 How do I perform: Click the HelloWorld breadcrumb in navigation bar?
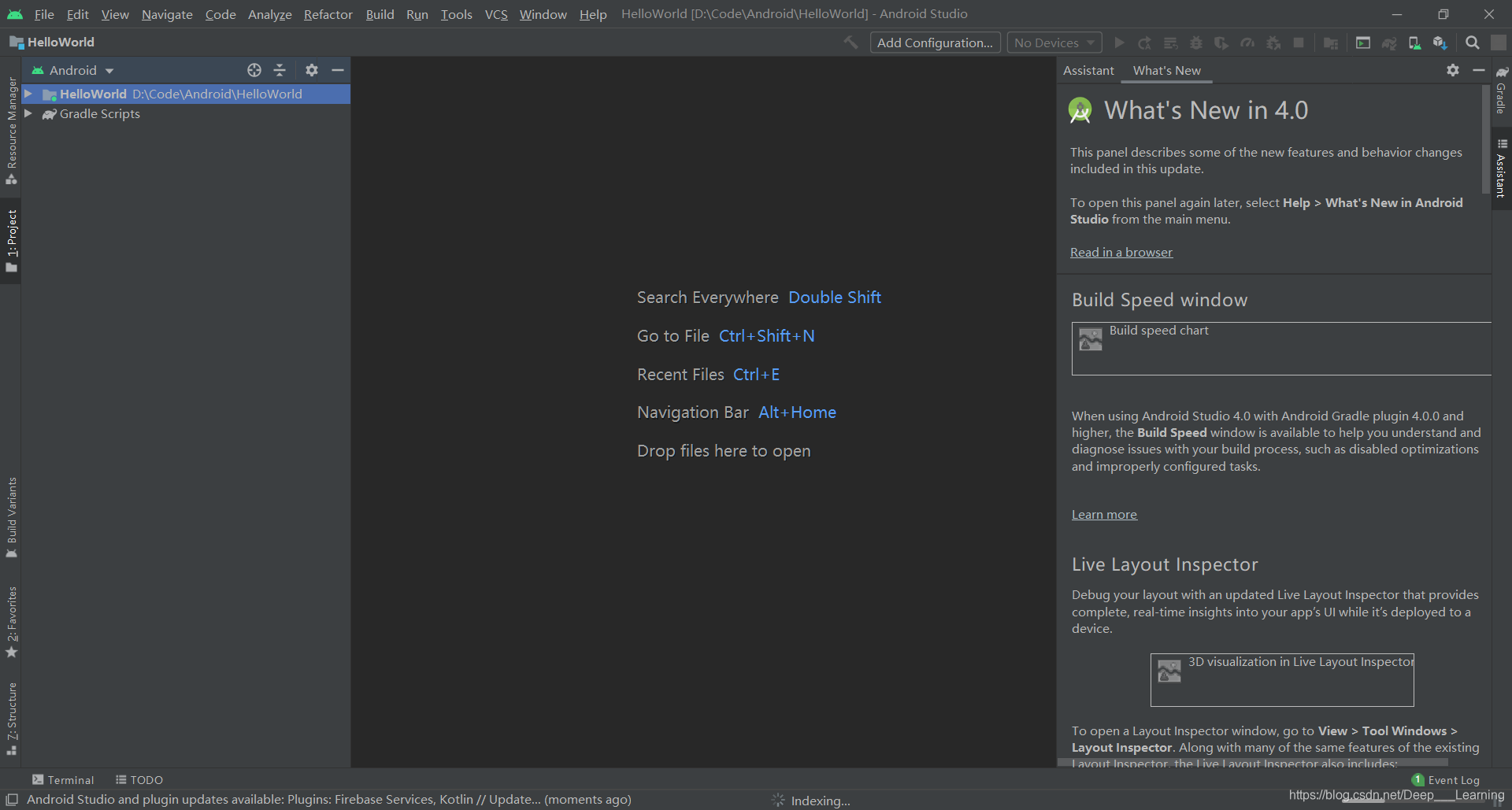click(52, 43)
